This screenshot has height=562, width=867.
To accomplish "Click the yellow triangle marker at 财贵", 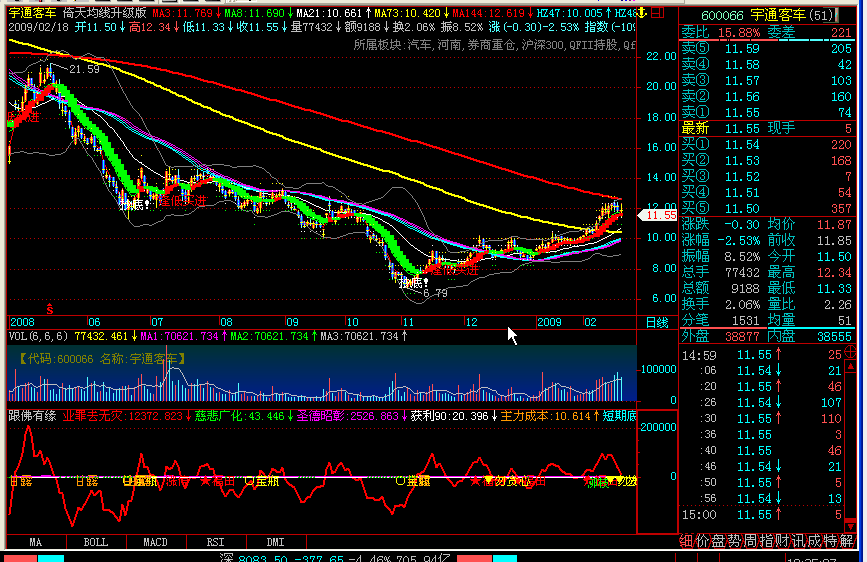I will [488, 480].
